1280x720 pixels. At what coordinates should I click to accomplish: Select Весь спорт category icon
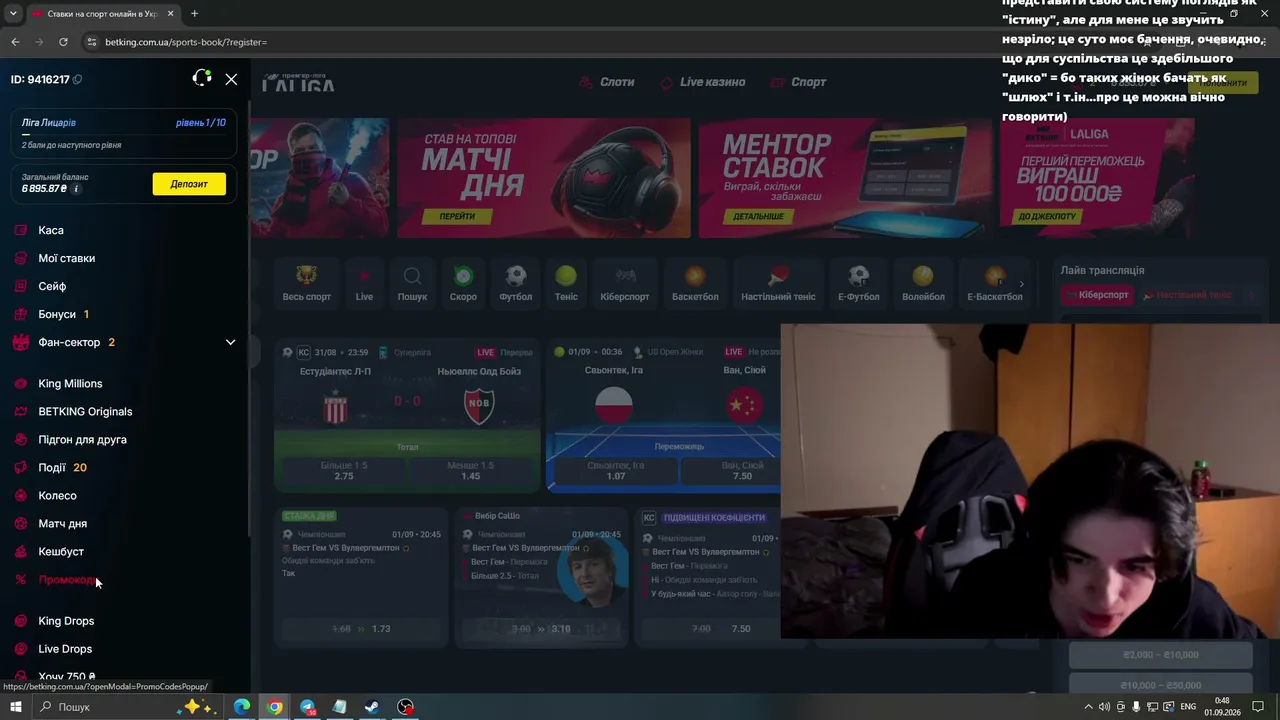[x=306, y=282]
